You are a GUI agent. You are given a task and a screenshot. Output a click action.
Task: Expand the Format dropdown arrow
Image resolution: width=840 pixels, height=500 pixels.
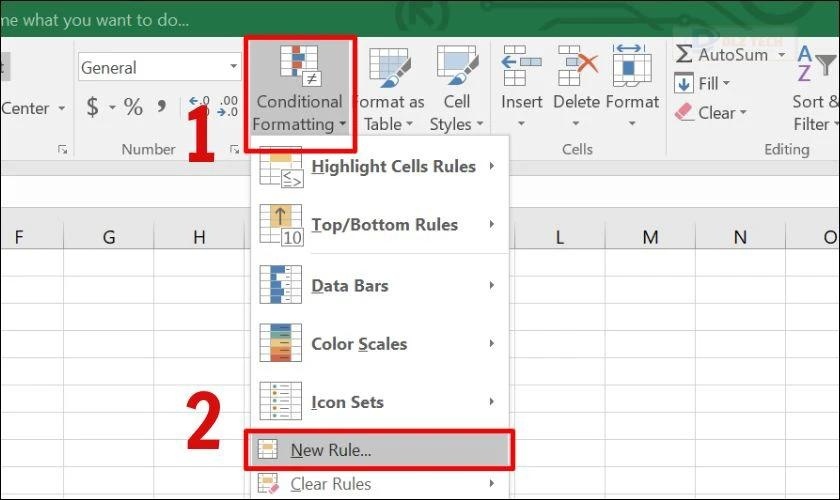point(632,124)
